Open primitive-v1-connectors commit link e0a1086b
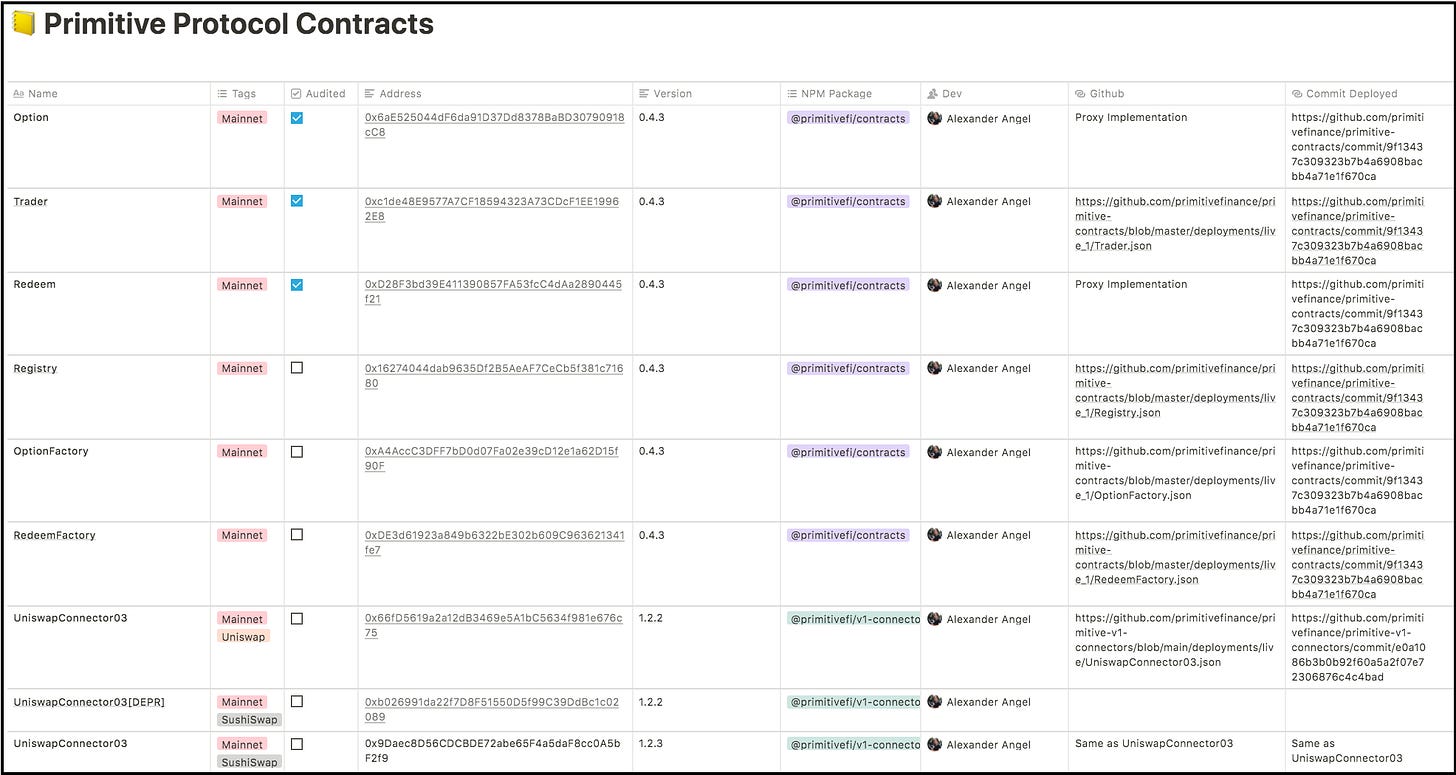 click(1357, 648)
